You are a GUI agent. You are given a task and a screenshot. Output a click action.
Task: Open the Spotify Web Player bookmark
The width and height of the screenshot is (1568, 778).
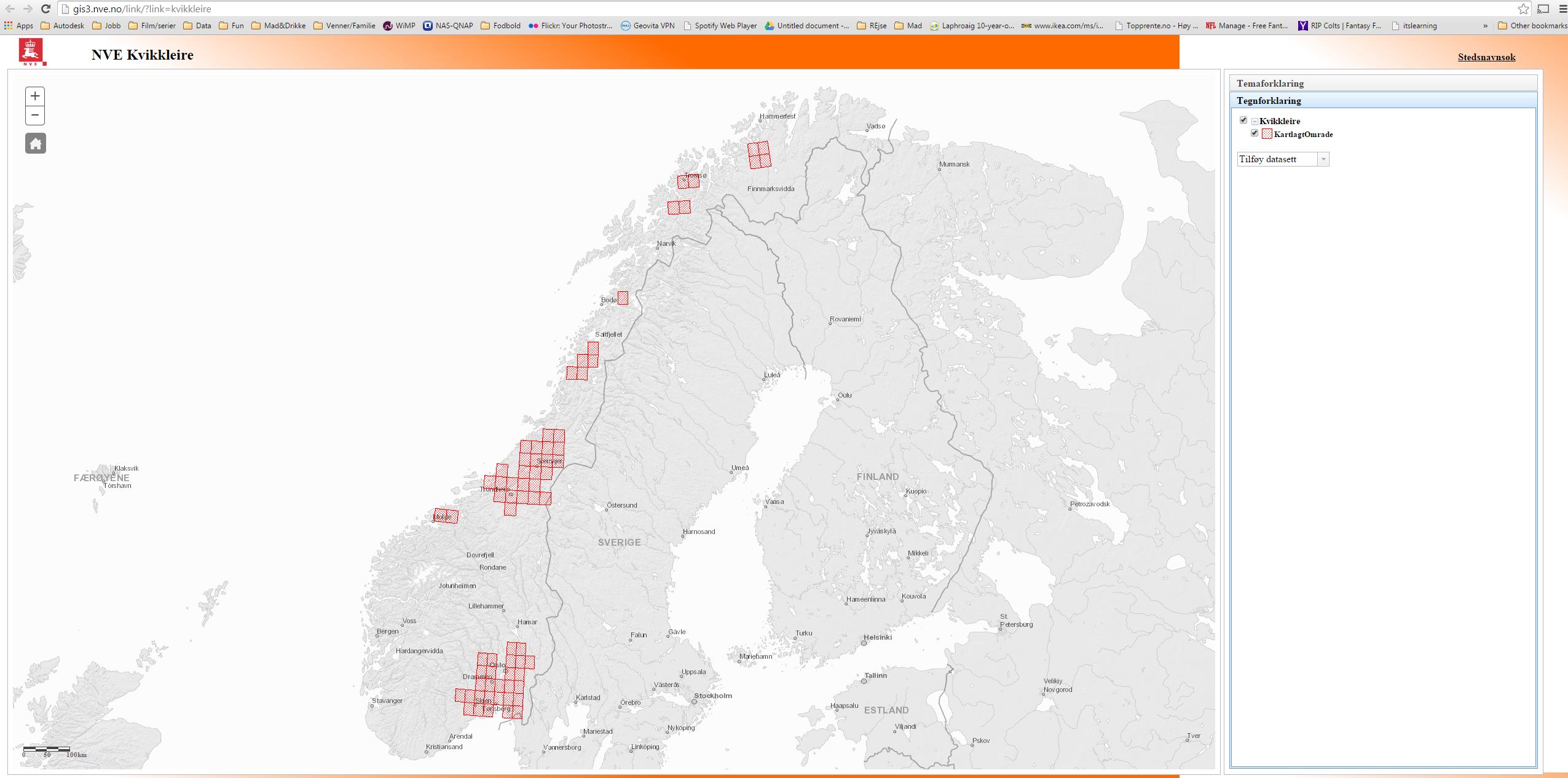(720, 26)
